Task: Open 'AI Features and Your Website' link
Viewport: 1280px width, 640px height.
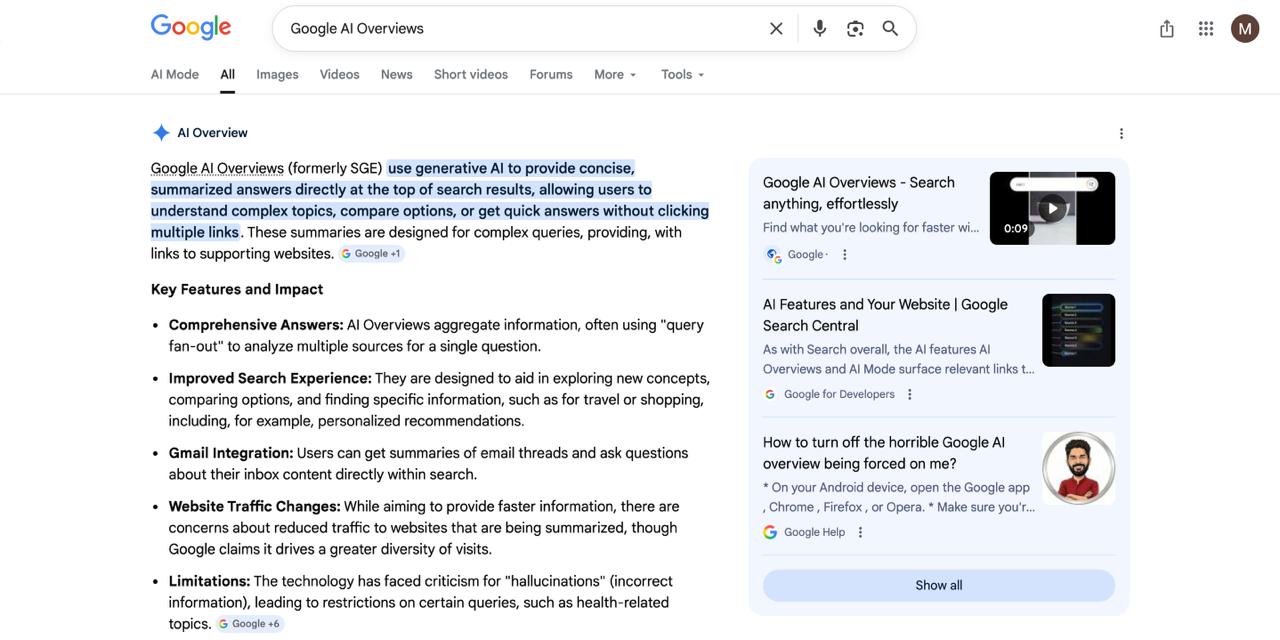Action: [x=885, y=315]
